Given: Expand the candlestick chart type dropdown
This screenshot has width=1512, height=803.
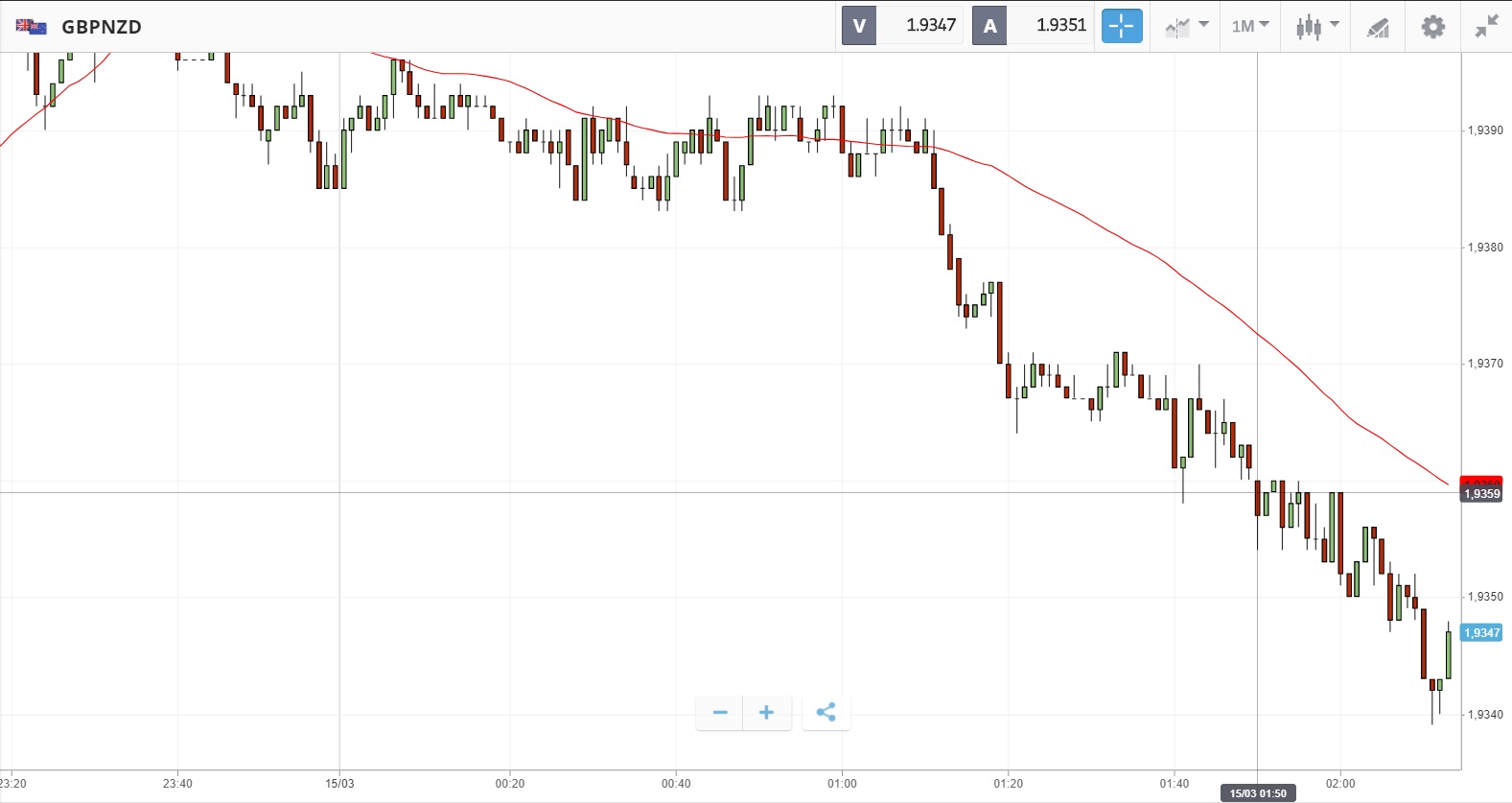Looking at the screenshot, I should click(x=1334, y=25).
